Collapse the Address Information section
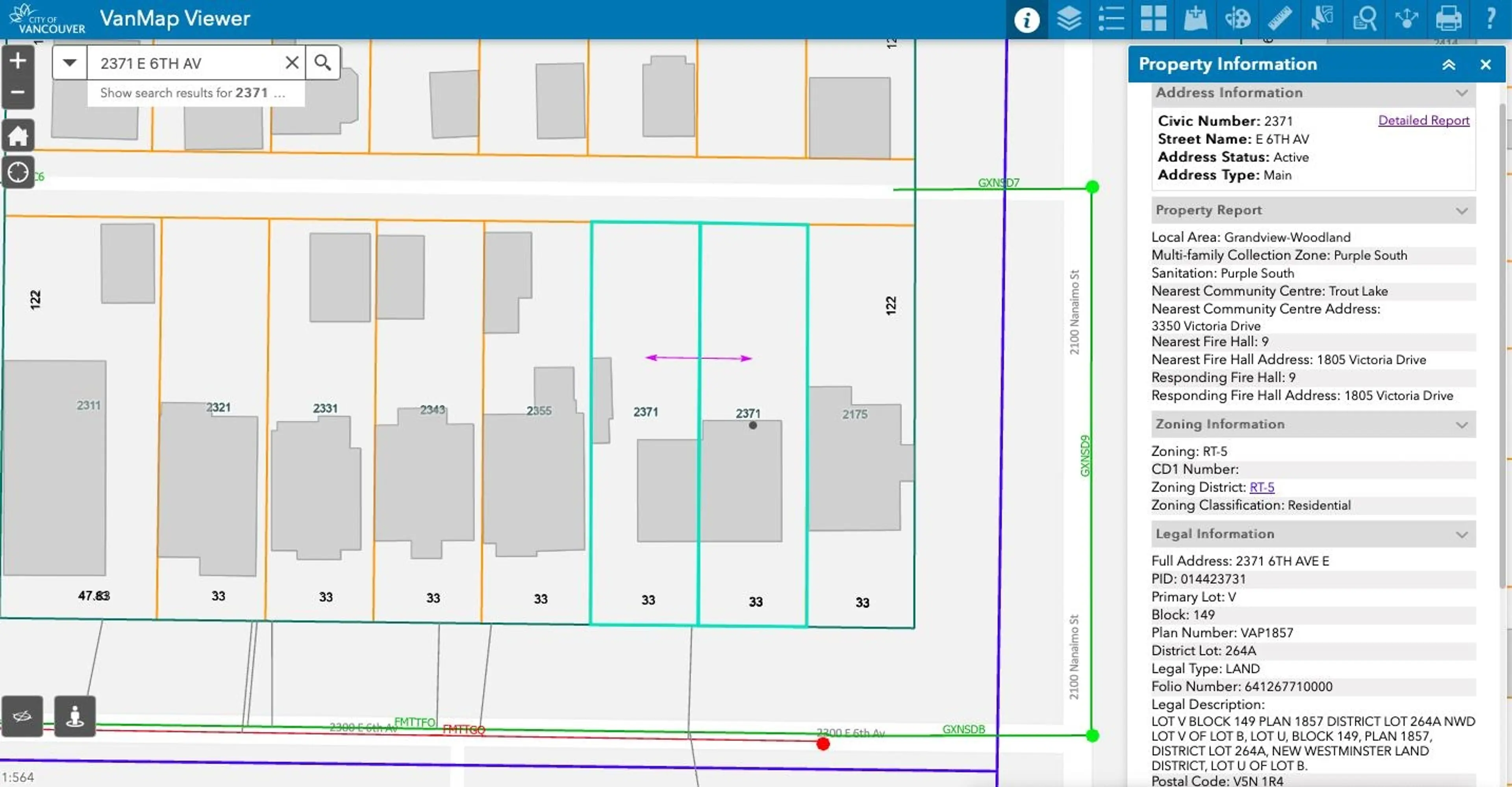 1462,93
